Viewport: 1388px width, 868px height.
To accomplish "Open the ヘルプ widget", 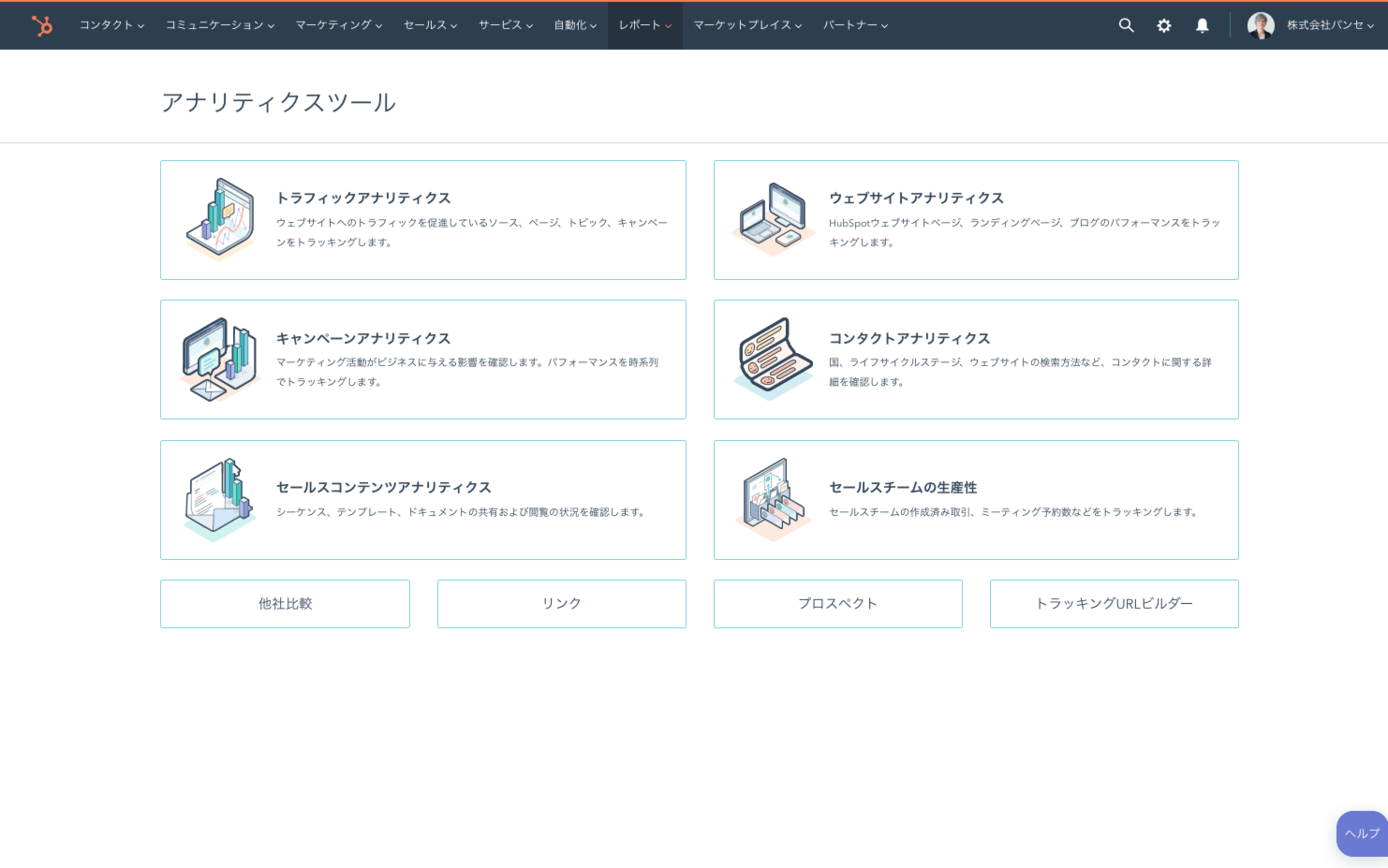I will (1362, 833).
